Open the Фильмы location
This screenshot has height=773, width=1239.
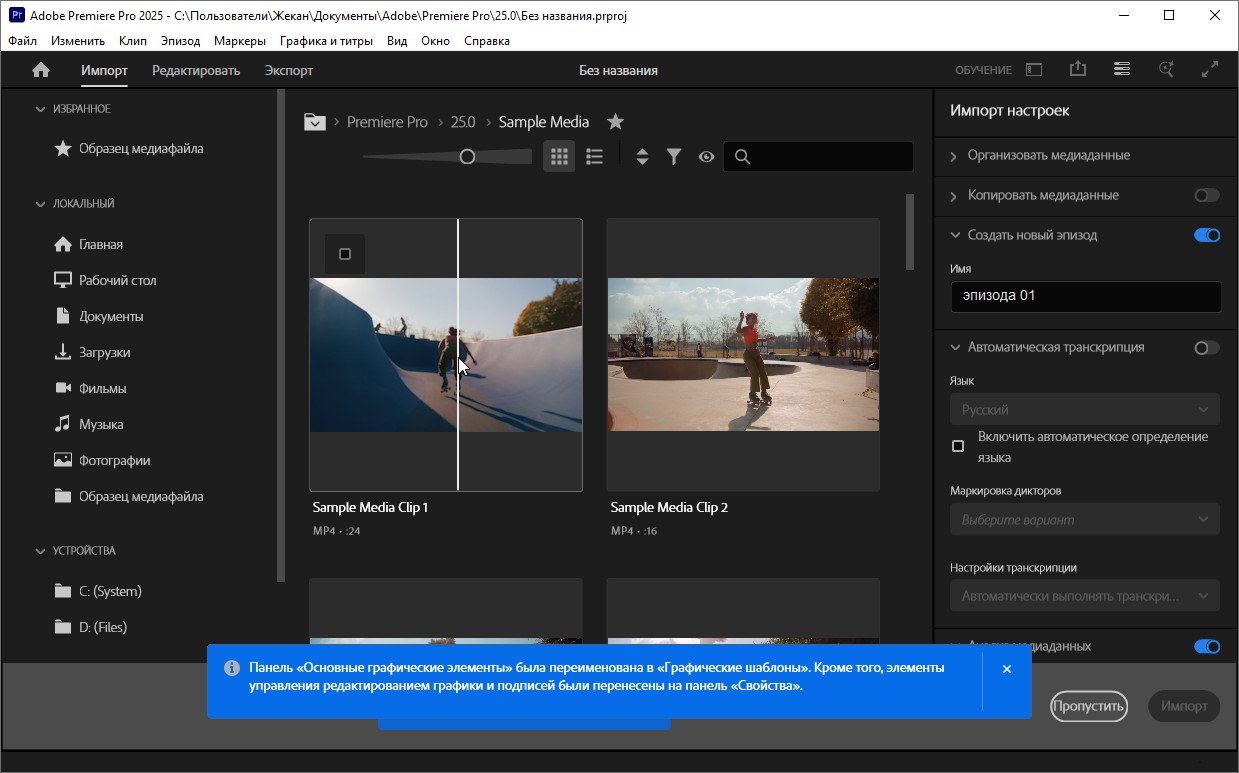90,388
